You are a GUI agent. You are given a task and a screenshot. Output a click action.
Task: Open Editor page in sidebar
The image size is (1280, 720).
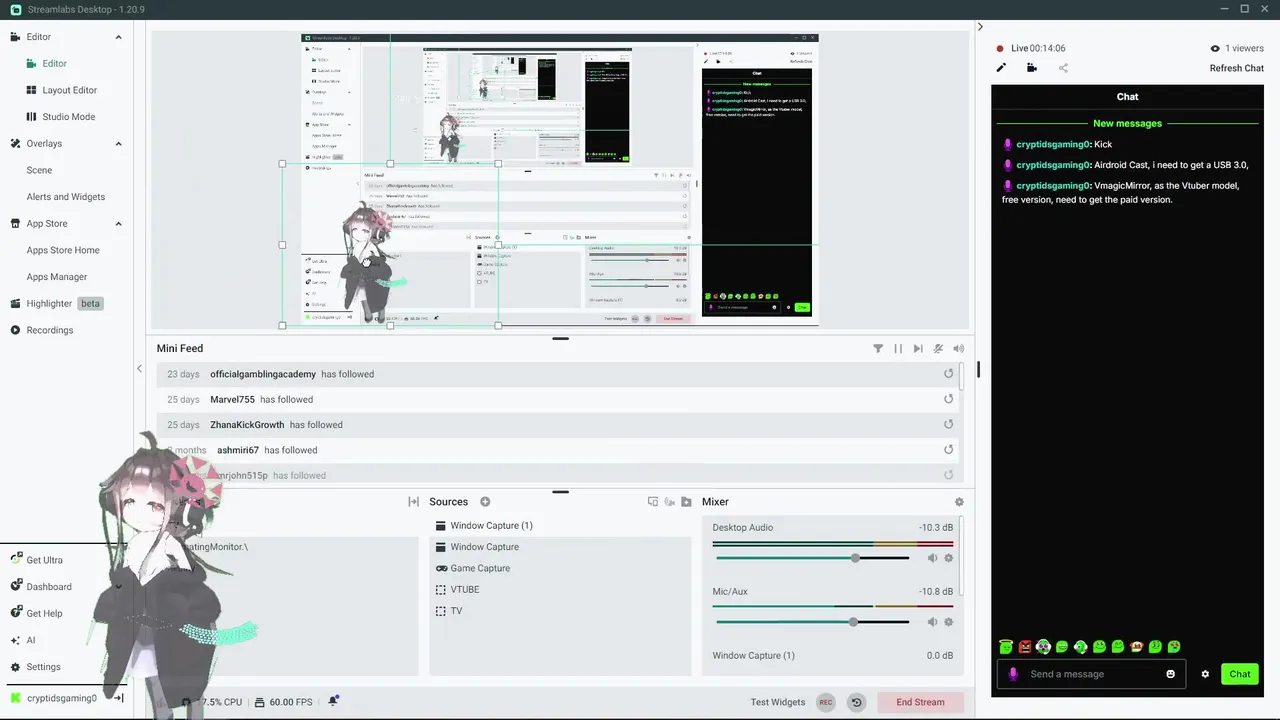(x=54, y=63)
